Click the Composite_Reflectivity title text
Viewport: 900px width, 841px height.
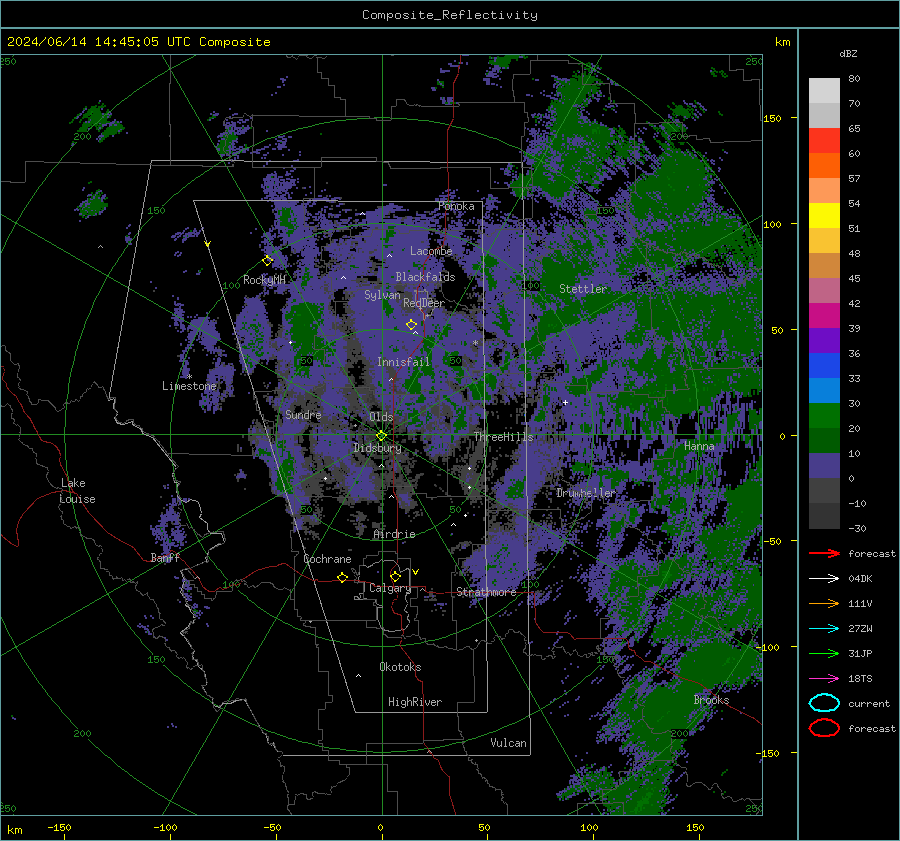450,15
